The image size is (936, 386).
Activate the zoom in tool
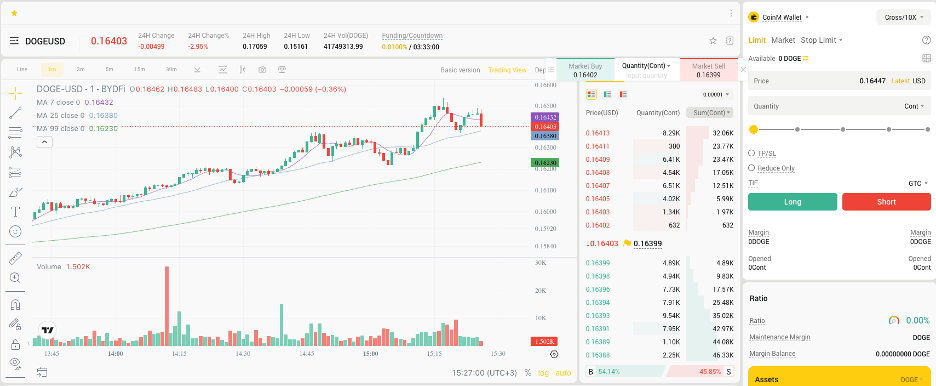click(16, 277)
